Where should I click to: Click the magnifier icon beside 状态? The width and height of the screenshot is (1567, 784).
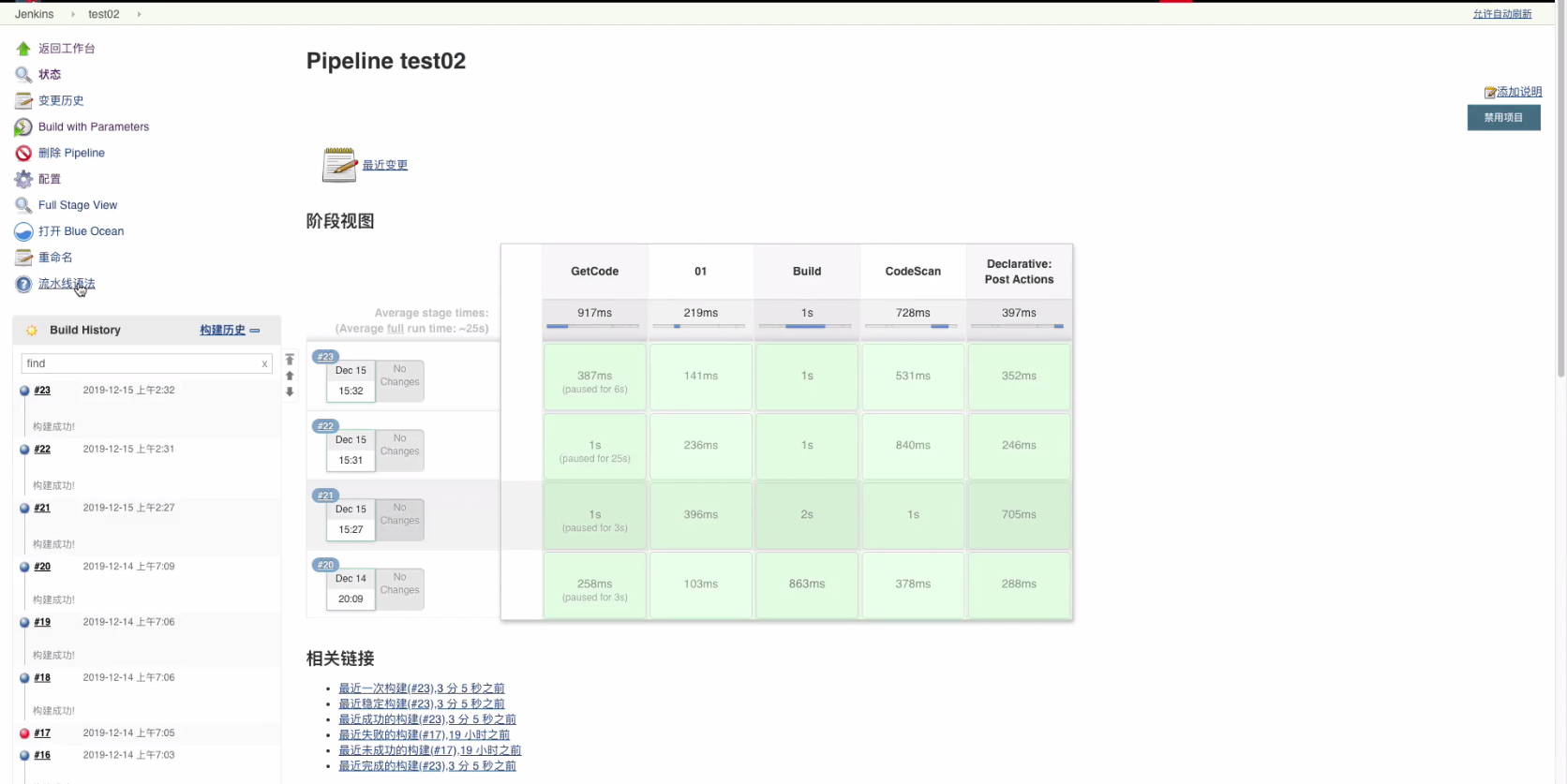[x=23, y=75]
